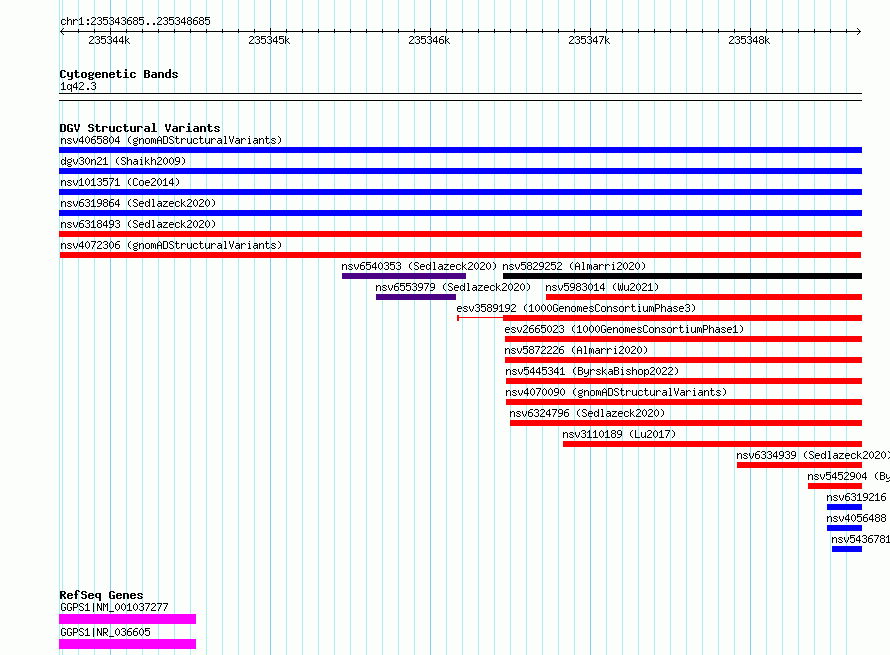Select the red nsv3110189 variant bar
This screenshot has width=890, height=655.
coord(712,444)
